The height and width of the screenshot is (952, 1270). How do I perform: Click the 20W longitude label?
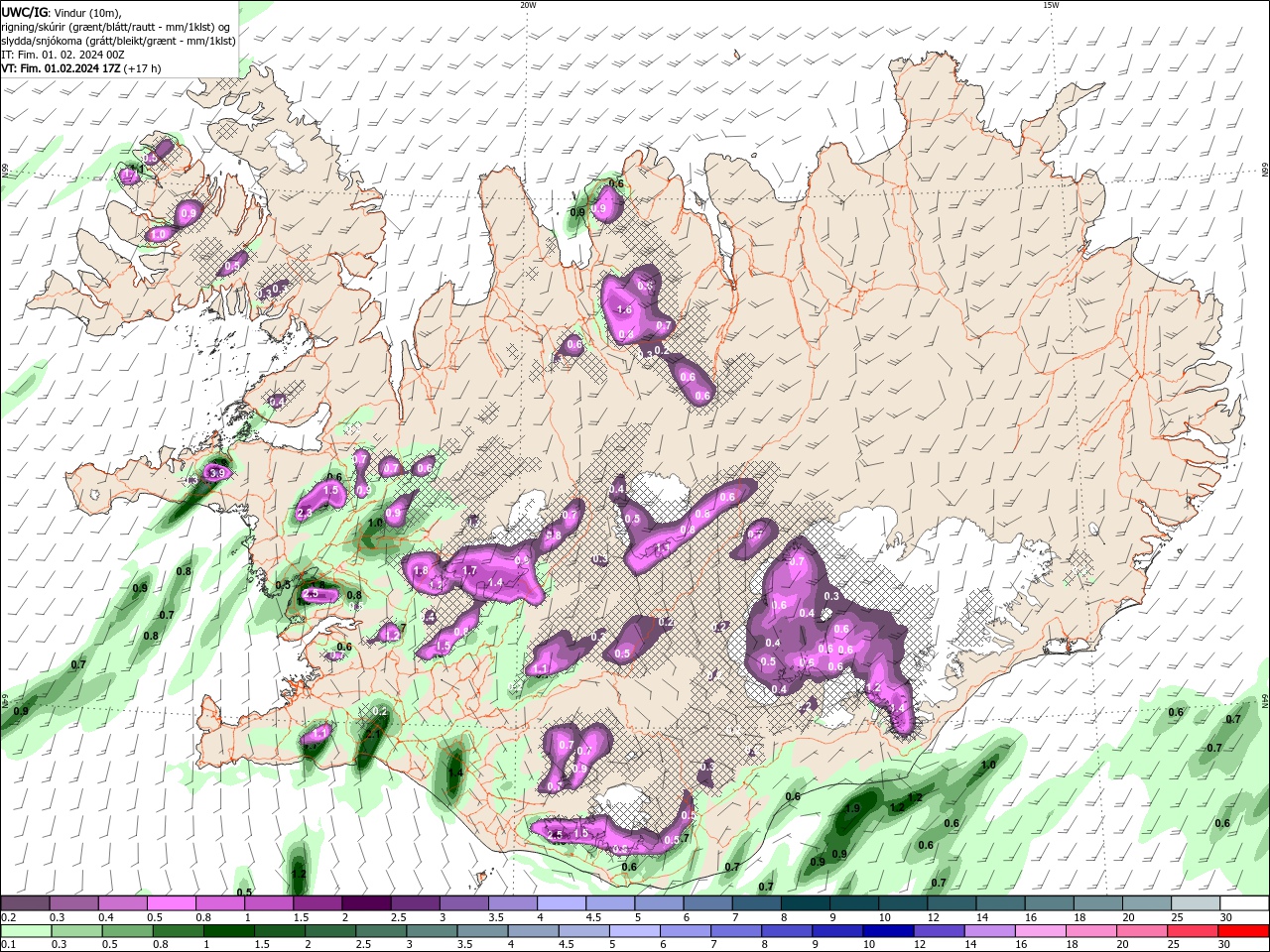click(x=528, y=5)
